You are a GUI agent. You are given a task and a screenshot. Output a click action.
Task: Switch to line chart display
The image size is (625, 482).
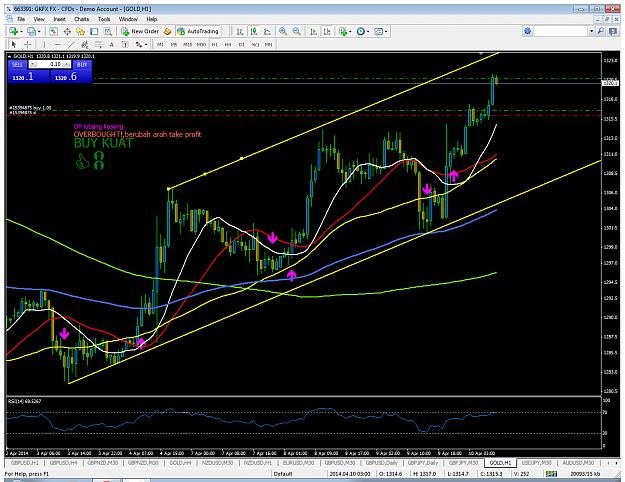click(x=267, y=31)
